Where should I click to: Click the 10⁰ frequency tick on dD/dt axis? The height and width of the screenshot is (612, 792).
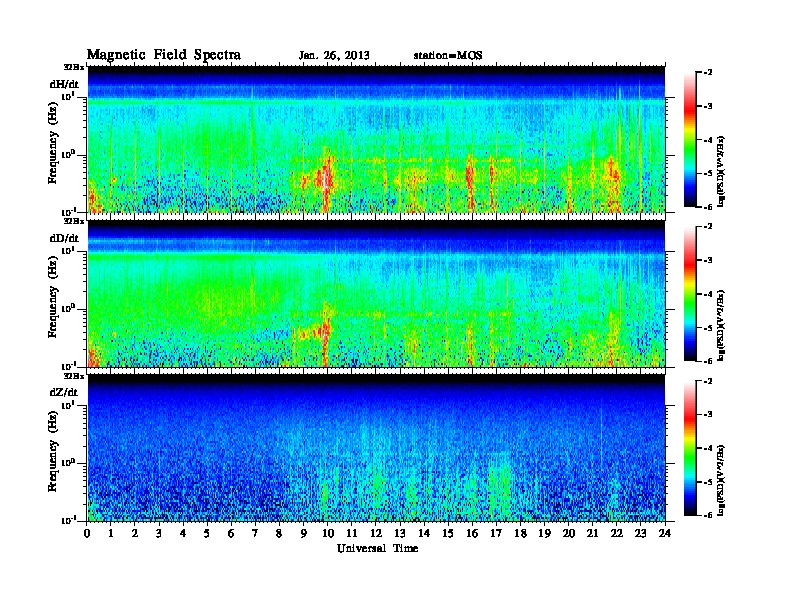coord(68,308)
